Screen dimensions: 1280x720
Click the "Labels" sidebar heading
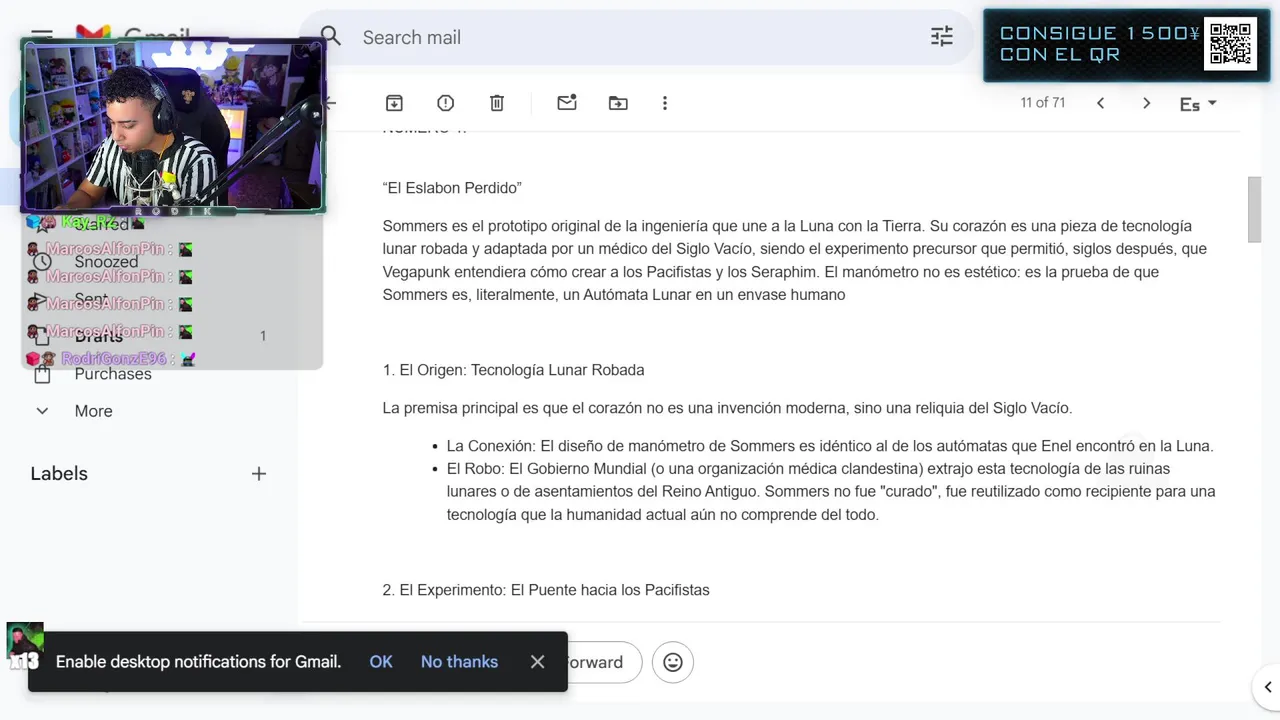point(59,474)
